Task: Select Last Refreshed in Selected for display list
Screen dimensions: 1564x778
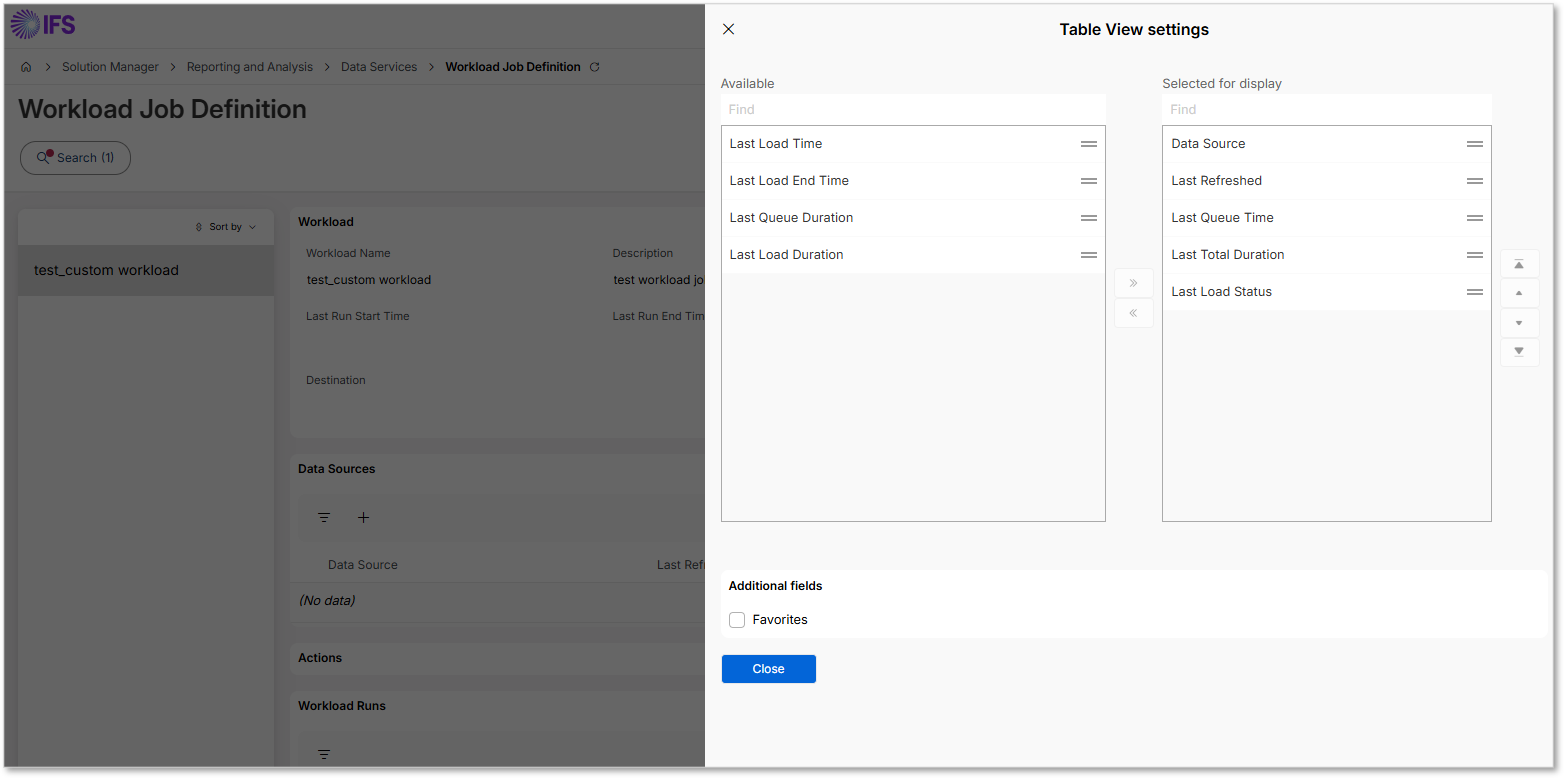Action: (1326, 181)
